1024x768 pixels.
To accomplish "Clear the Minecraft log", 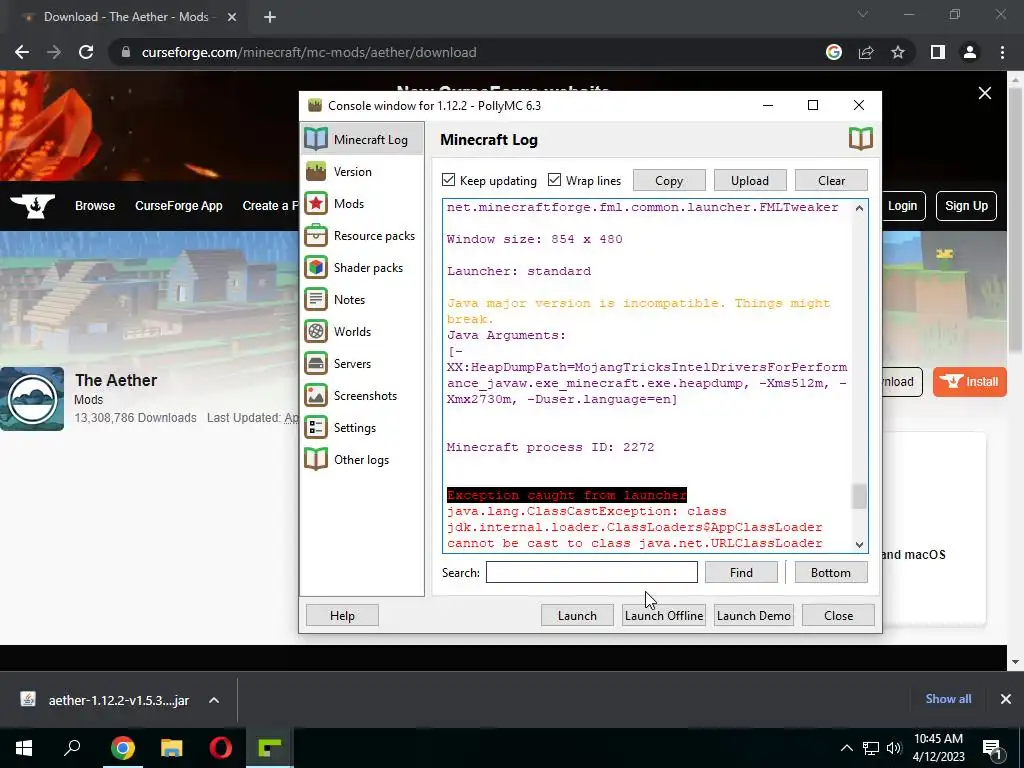I will click(x=831, y=180).
